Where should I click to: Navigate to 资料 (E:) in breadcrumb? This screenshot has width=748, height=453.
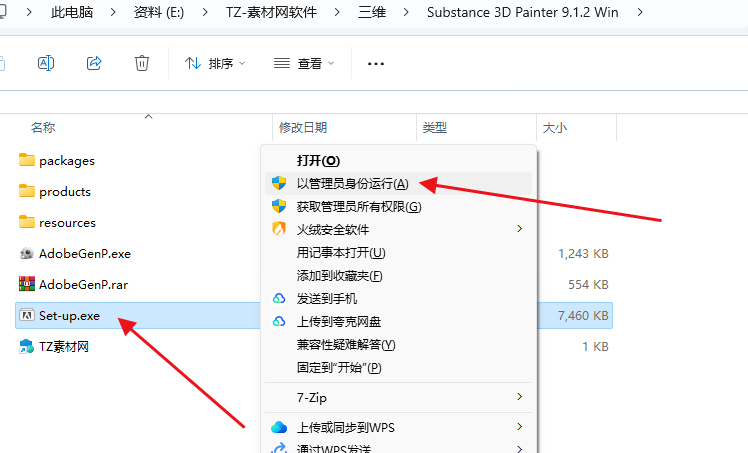point(159,12)
